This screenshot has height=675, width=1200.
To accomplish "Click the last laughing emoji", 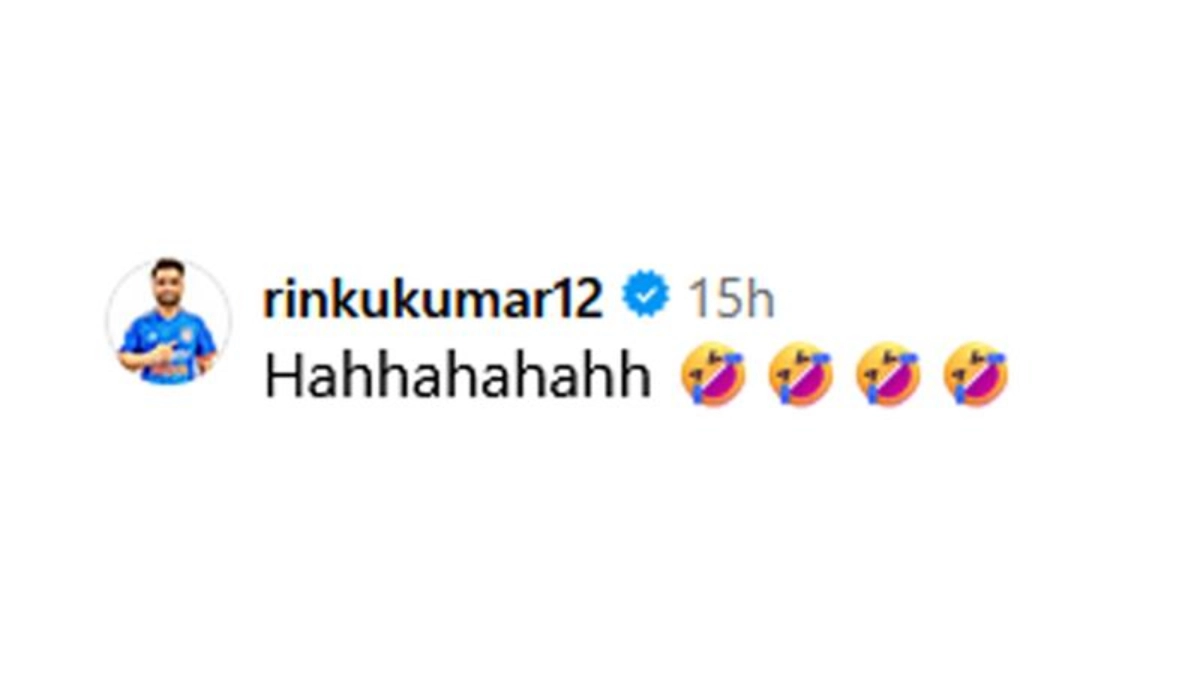I will coord(976,375).
